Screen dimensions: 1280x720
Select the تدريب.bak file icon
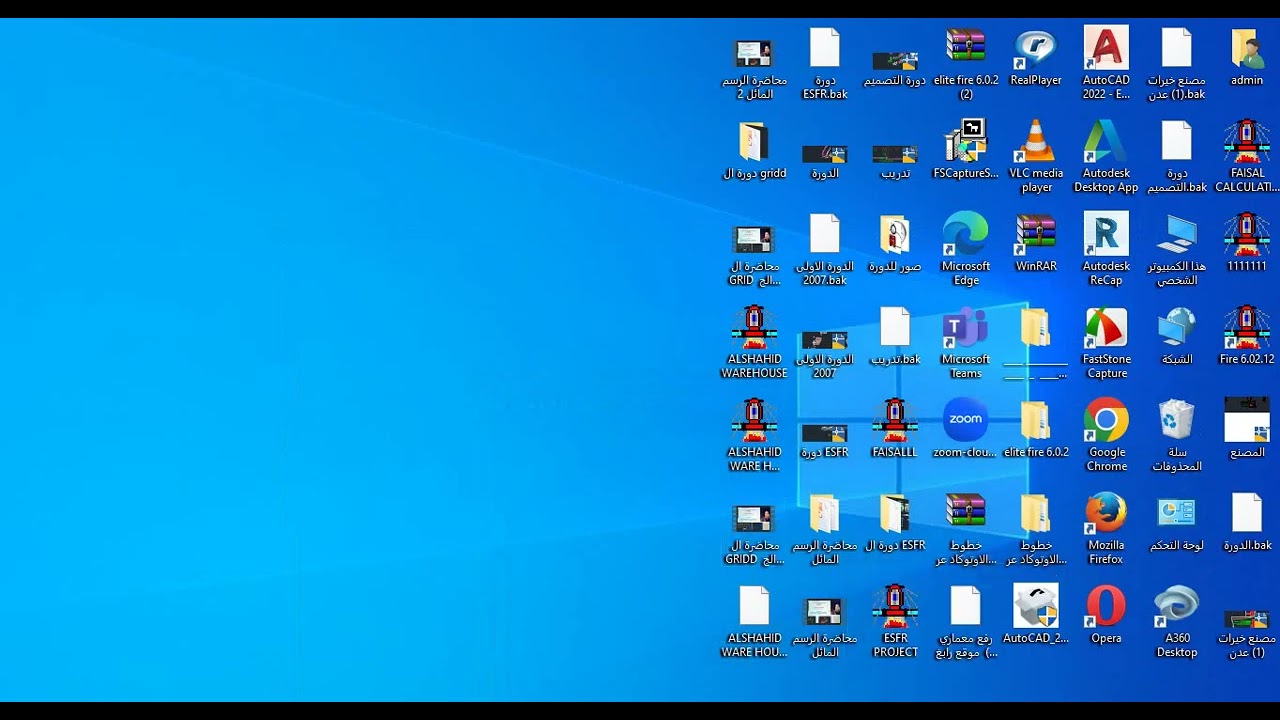(x=895, y=336)
